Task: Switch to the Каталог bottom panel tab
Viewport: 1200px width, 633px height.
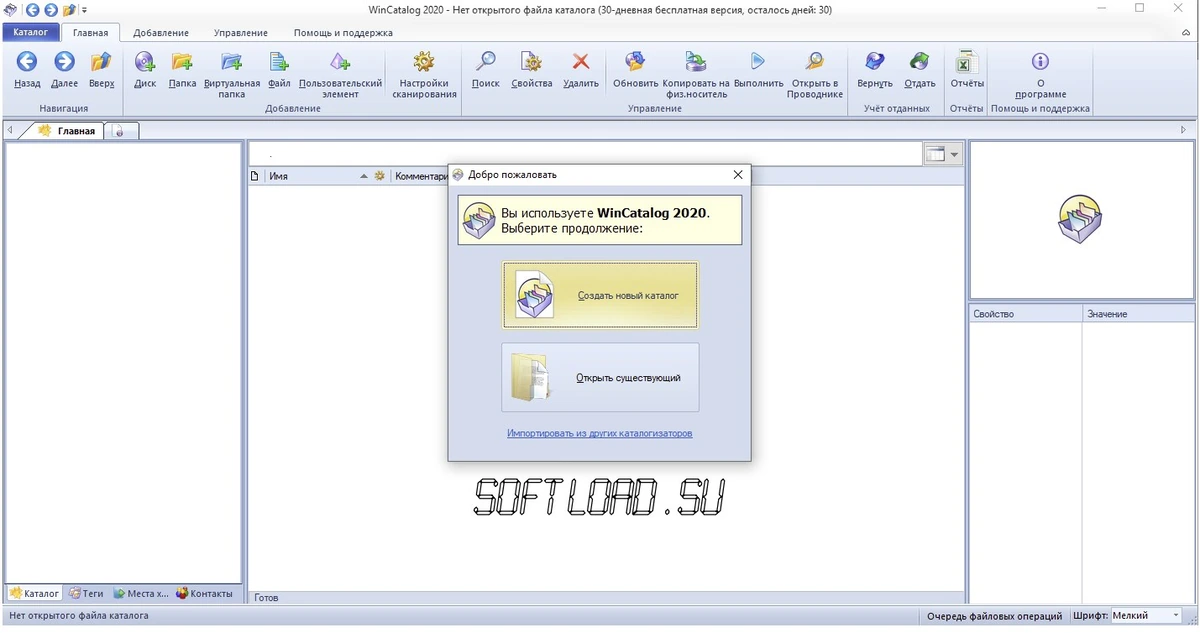Action: pyautogui.click(x=34, y=593)
